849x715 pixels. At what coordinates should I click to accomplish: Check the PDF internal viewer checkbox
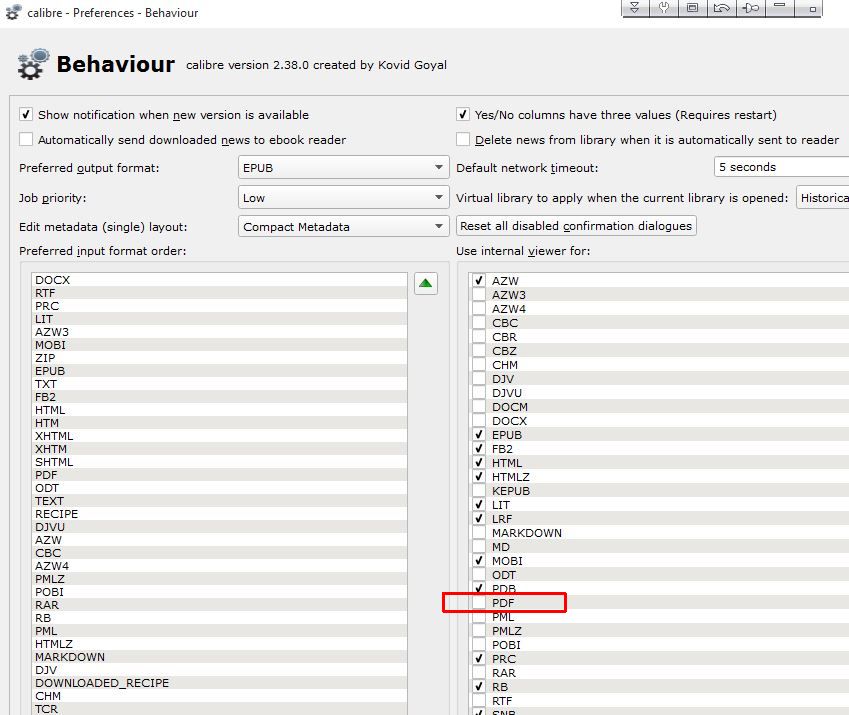[x=479, y=602]
